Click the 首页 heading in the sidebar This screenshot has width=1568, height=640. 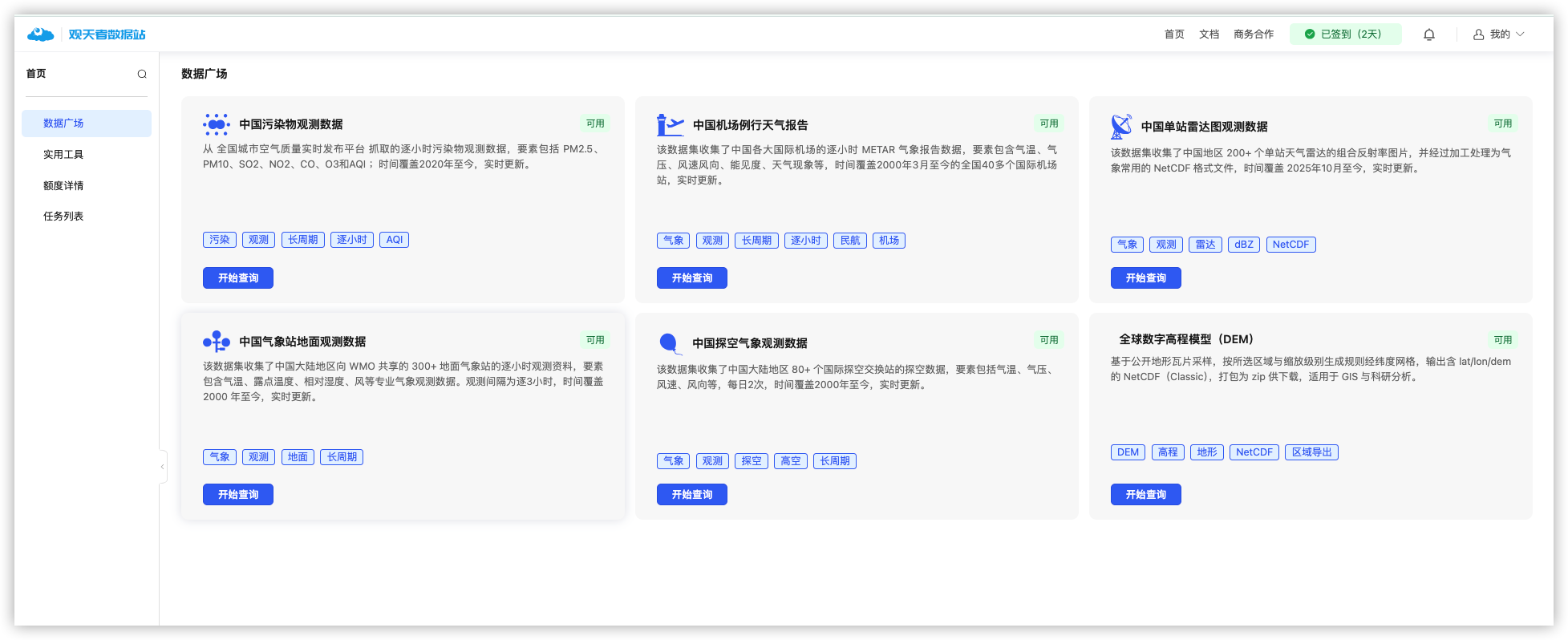click(x=36, y=74)
